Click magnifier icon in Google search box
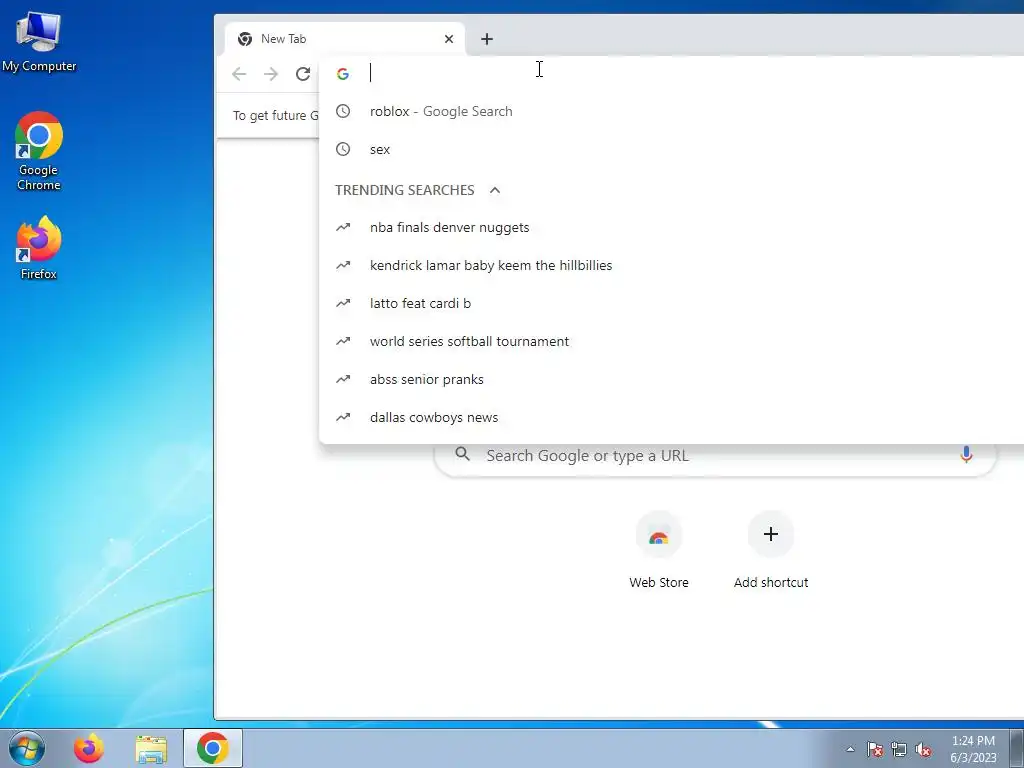 (x=462, y=454)
